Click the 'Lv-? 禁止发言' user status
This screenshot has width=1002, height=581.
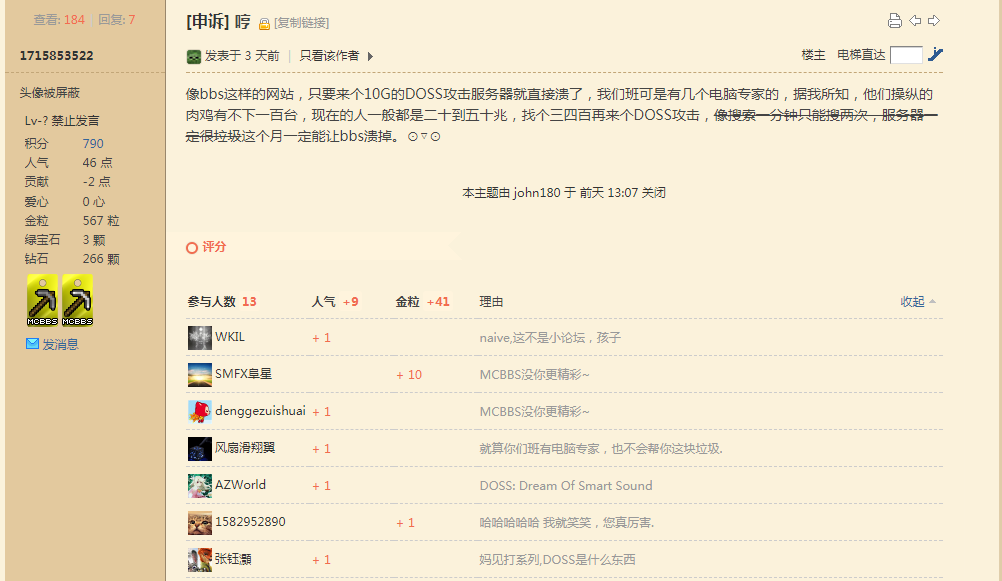(x=62, y=121)
